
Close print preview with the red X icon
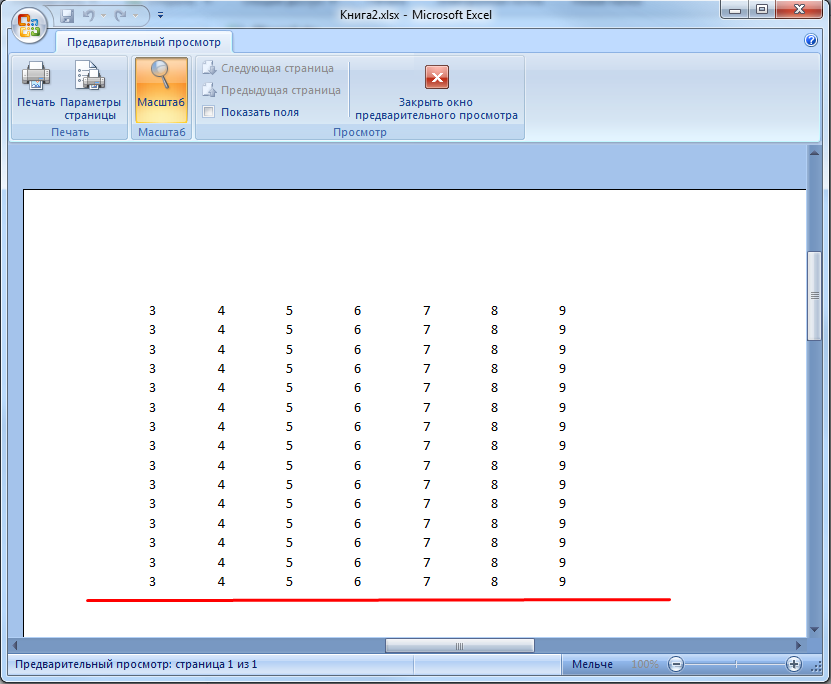coord(437,77)
